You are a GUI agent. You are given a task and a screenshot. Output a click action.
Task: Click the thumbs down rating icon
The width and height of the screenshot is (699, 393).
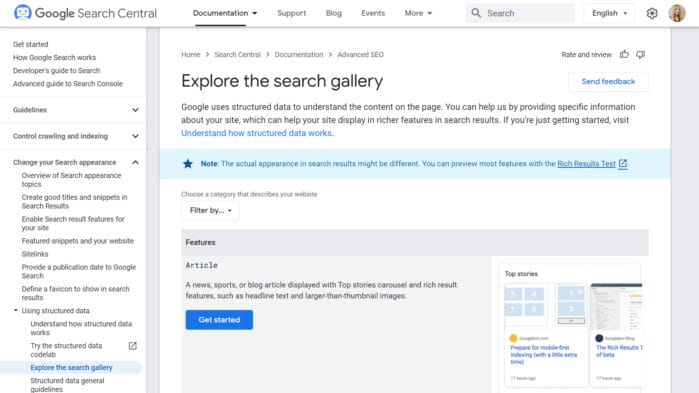pos(641,54)
